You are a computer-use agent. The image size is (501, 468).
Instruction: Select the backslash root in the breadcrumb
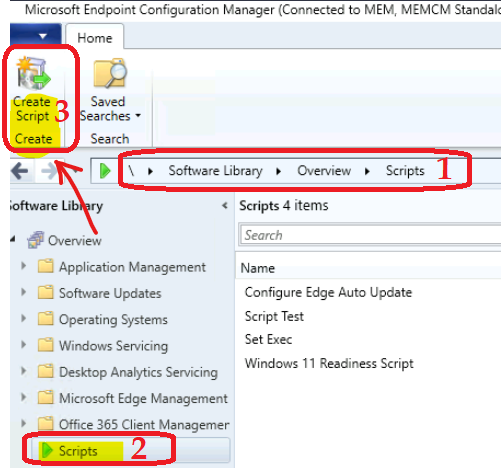pyautogui.click(x=132, y=171)
